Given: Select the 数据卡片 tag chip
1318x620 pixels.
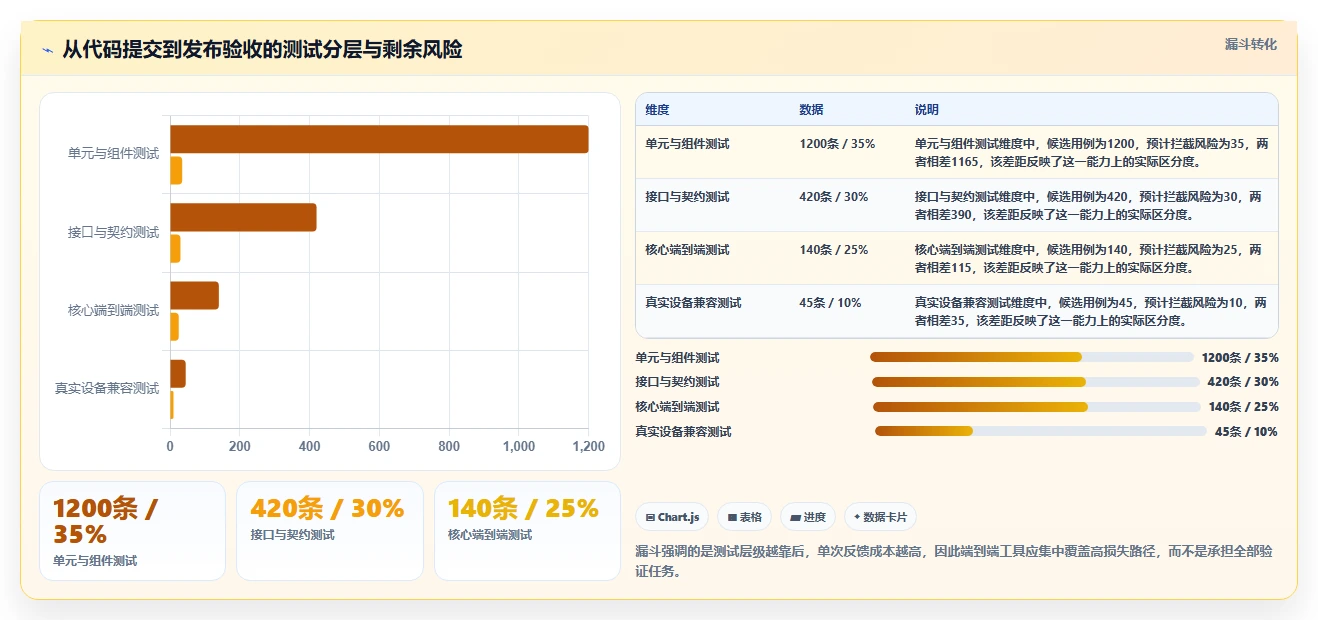Looking at the screenshot, I should pos(880,517).
